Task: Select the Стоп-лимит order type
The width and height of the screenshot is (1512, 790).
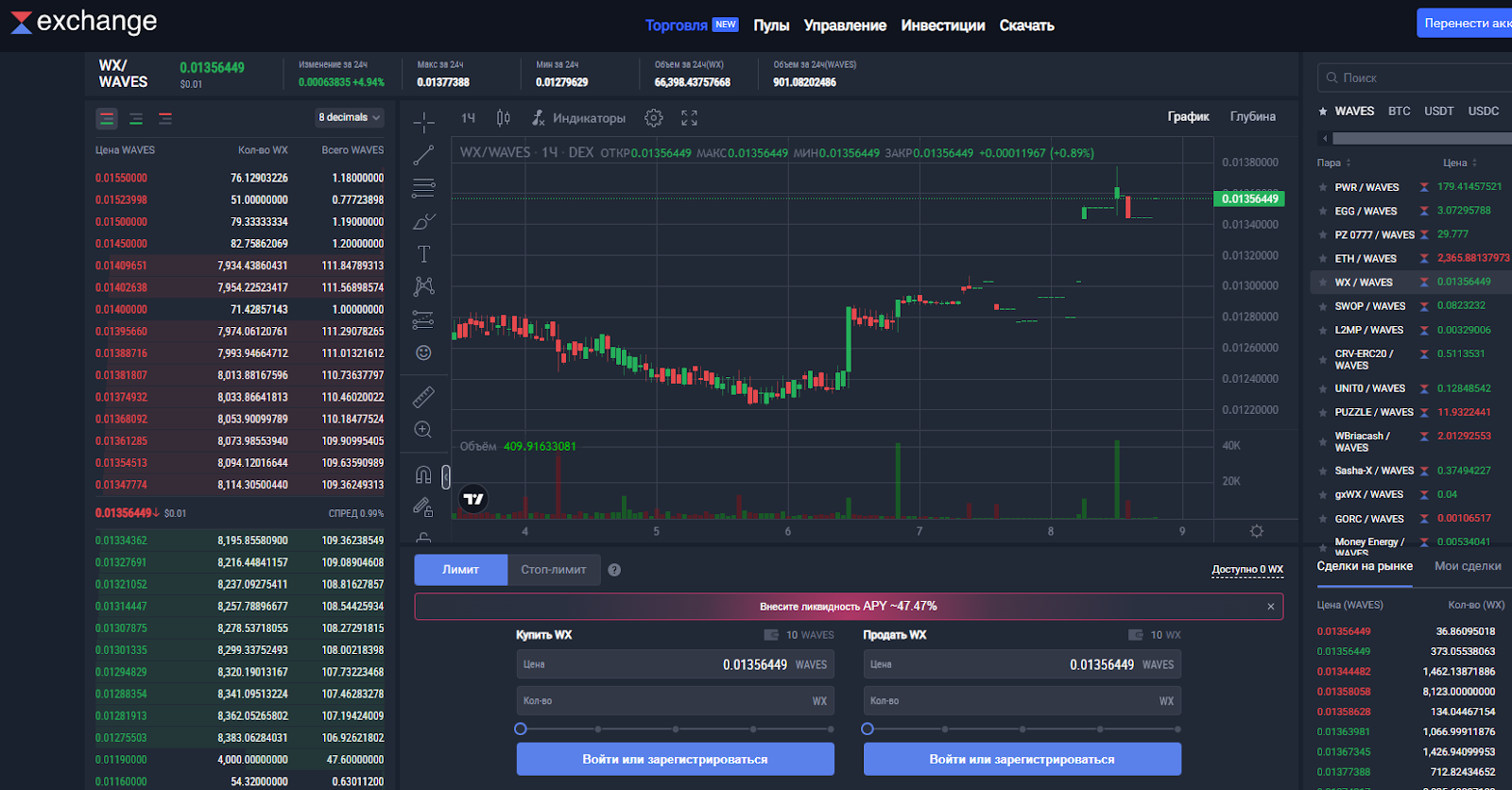Action: coord(554,570)
